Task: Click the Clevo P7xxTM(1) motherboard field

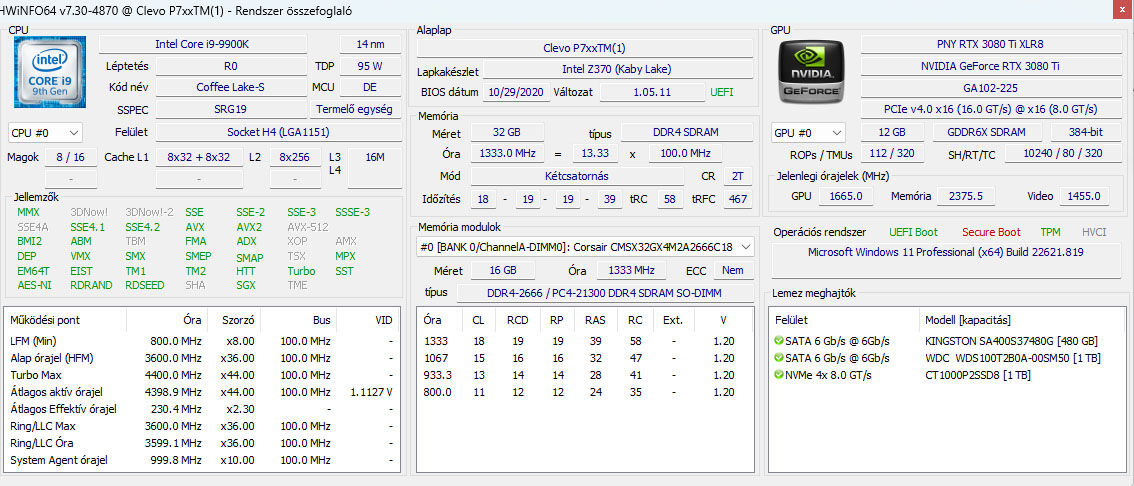Action: pos(584,48)
